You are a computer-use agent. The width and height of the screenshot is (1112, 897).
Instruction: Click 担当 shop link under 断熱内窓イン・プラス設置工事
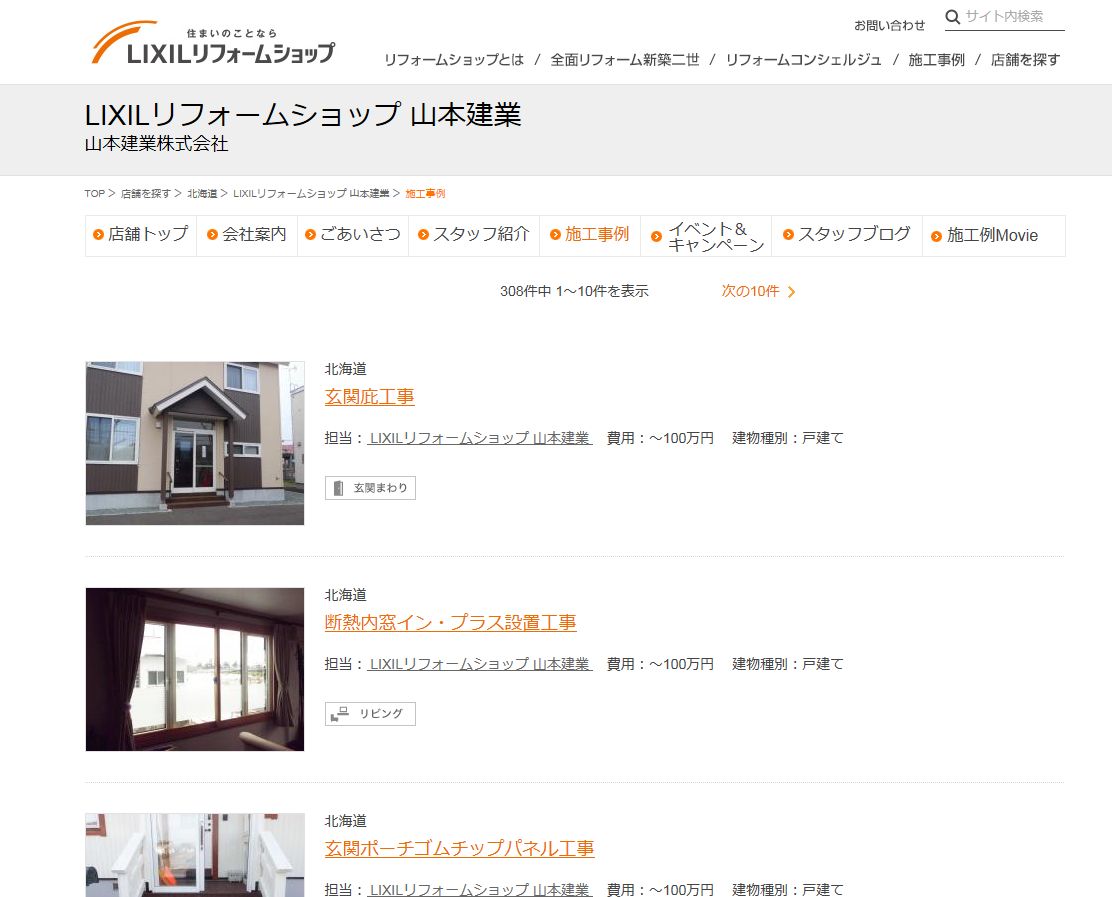pyautogui.click(x=480, y=664)
